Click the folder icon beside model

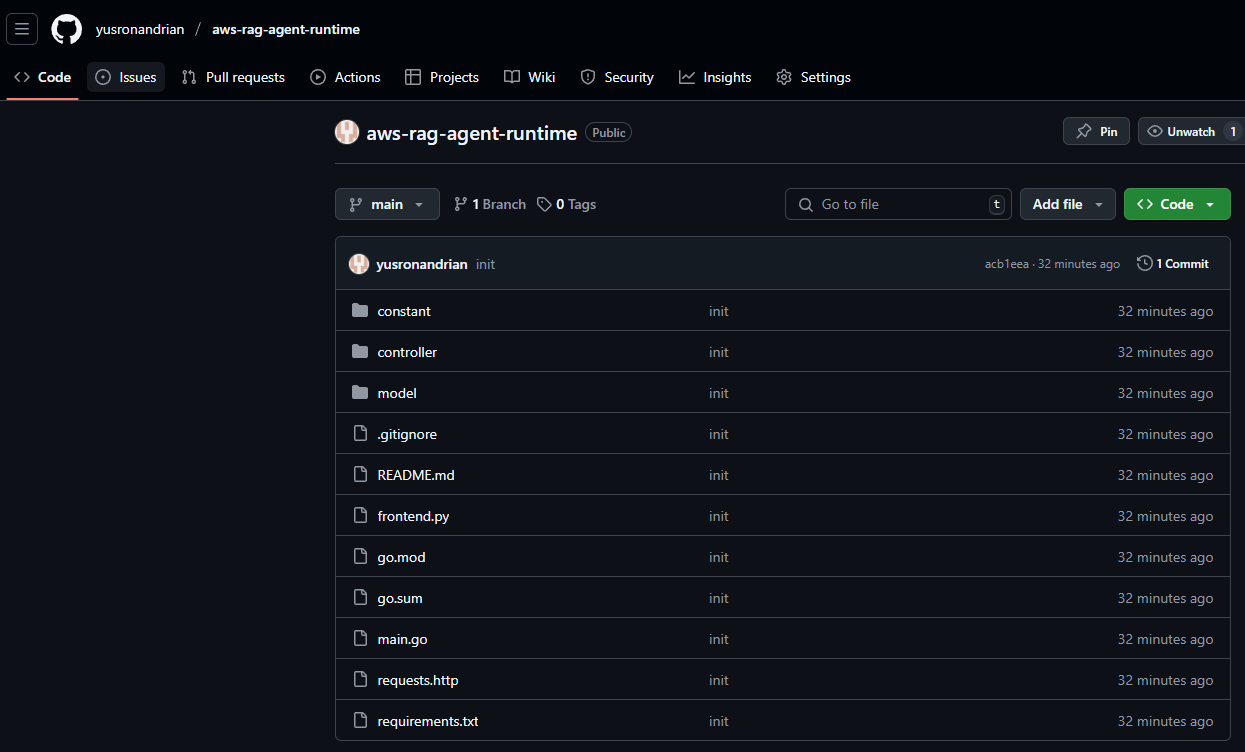click(x=360, y=393)
